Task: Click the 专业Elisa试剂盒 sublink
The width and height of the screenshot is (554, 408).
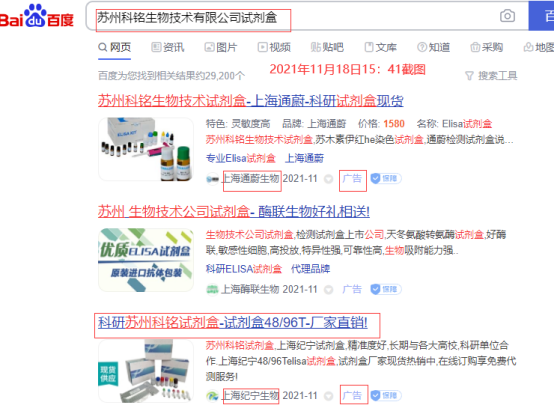Action: point(241,158)
